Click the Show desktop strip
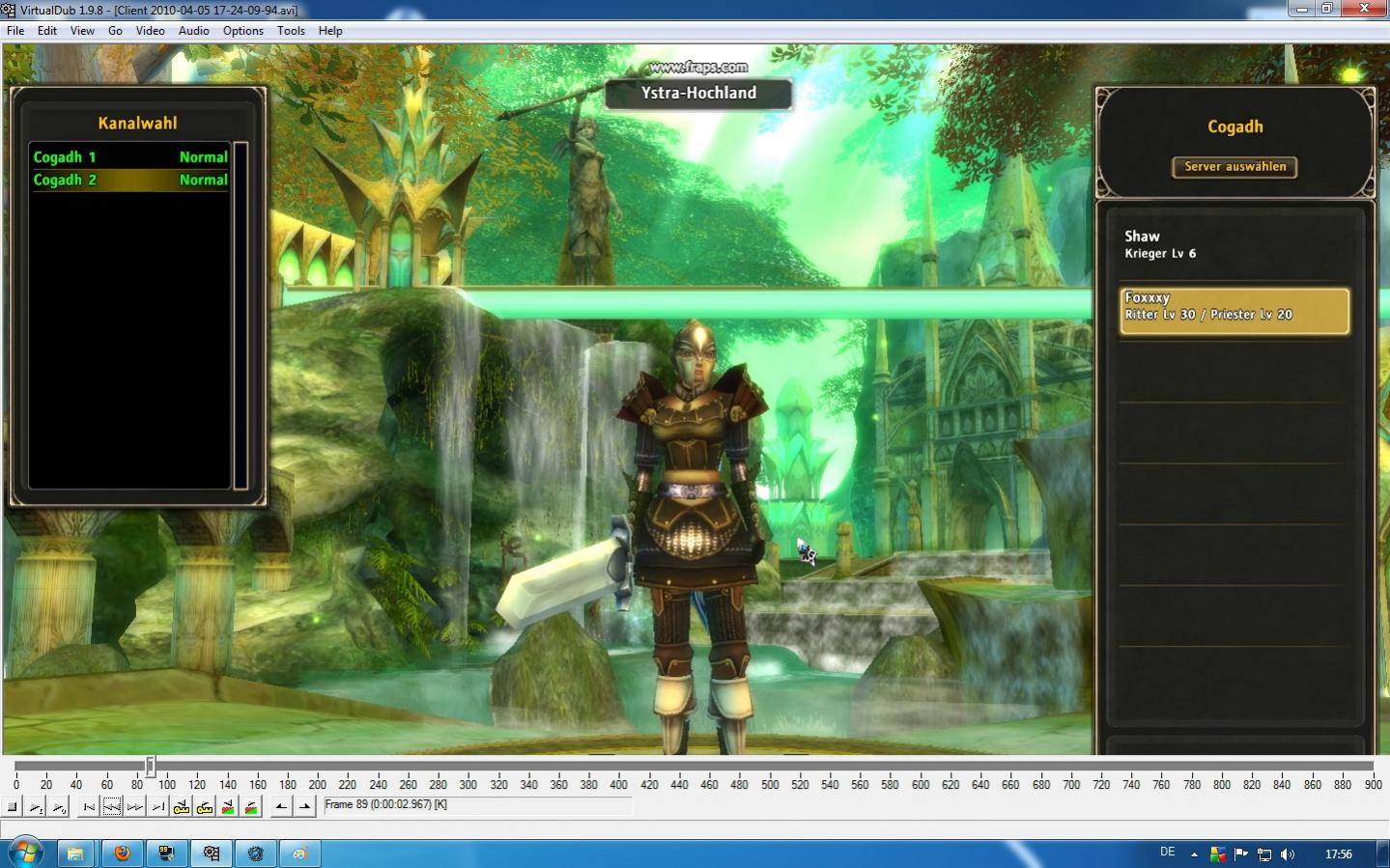This screenshot has width=1390, height=868. pos(1383,854)
